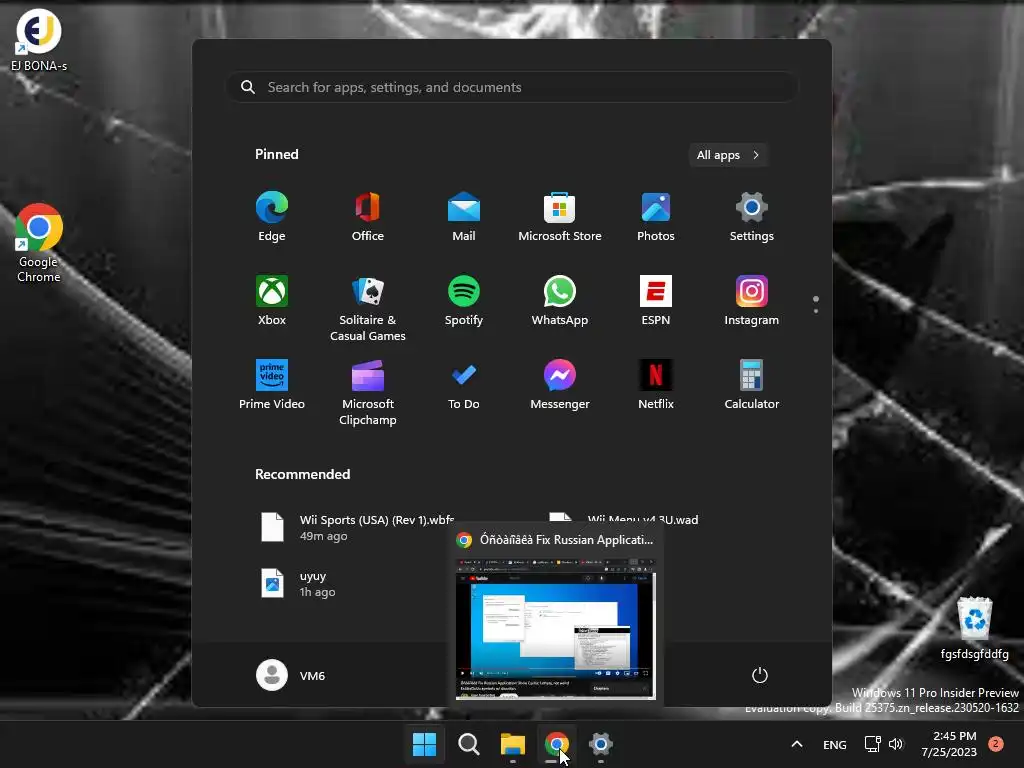
Task: Show hidden system tray icons
Action: [797, 744]
